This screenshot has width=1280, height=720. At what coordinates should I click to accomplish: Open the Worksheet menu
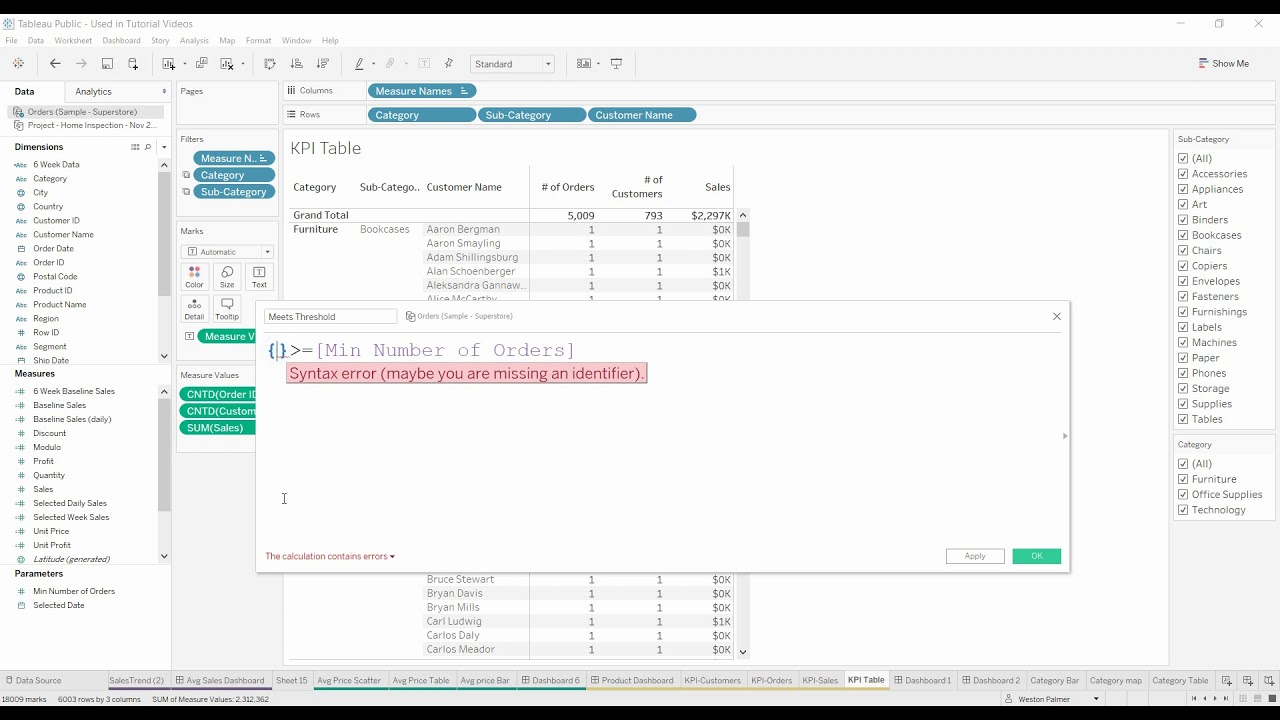pyautogui.click(x=73, y=41)
